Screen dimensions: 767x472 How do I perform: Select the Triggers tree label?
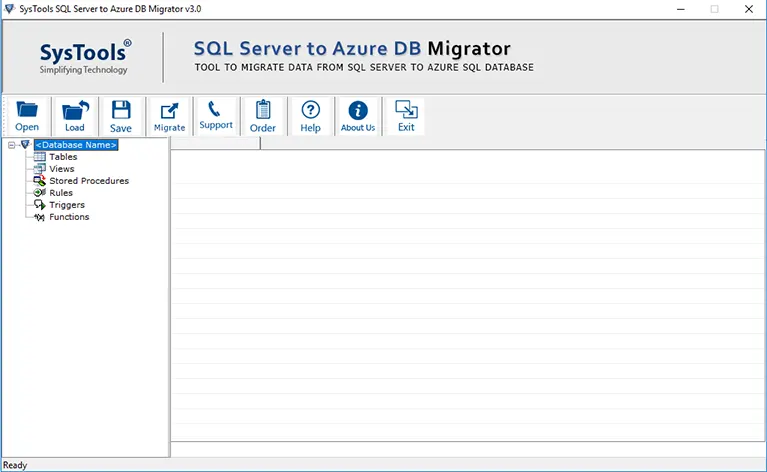pyautogui.click(x=67, y=205)
